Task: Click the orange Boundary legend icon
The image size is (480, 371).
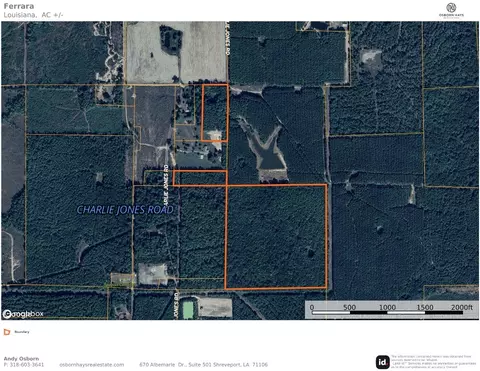Action: [x=7, y=332]
